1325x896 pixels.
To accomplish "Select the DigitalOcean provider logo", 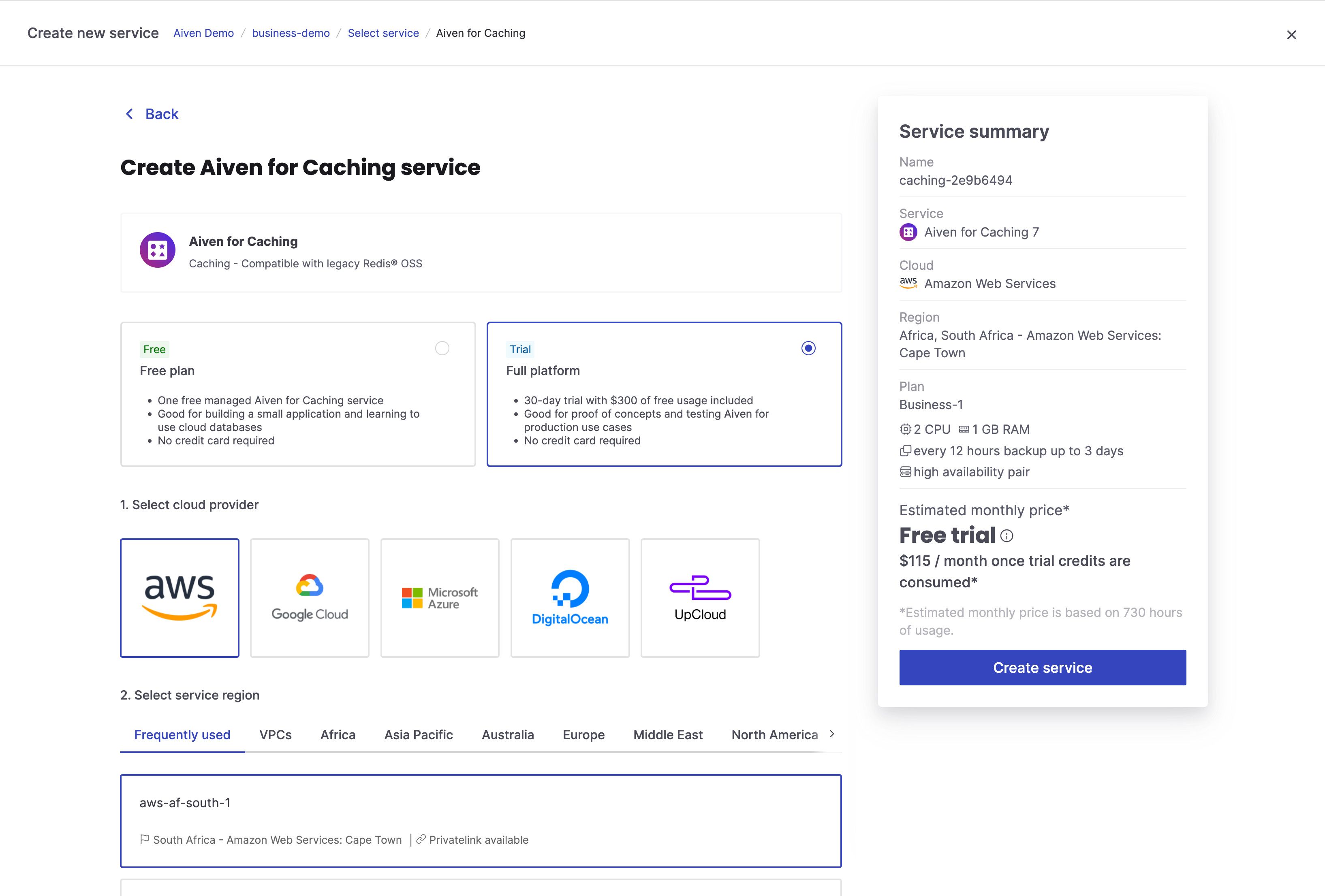I will [x=570, y=597].
